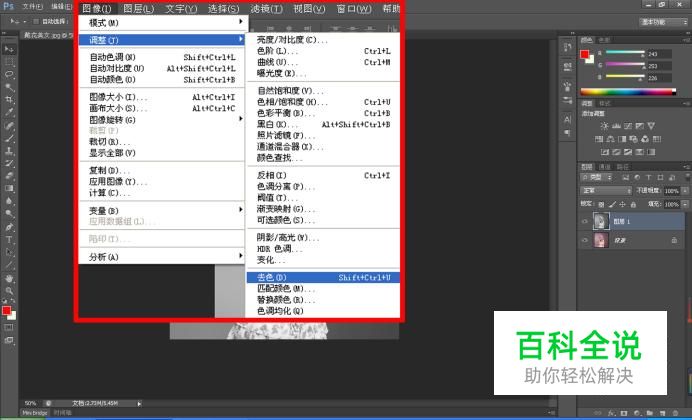
Task: Add a Brightness/Contrast adjustment from Adjustments panel
Action: pyautogui.click(x=604, y=126)
